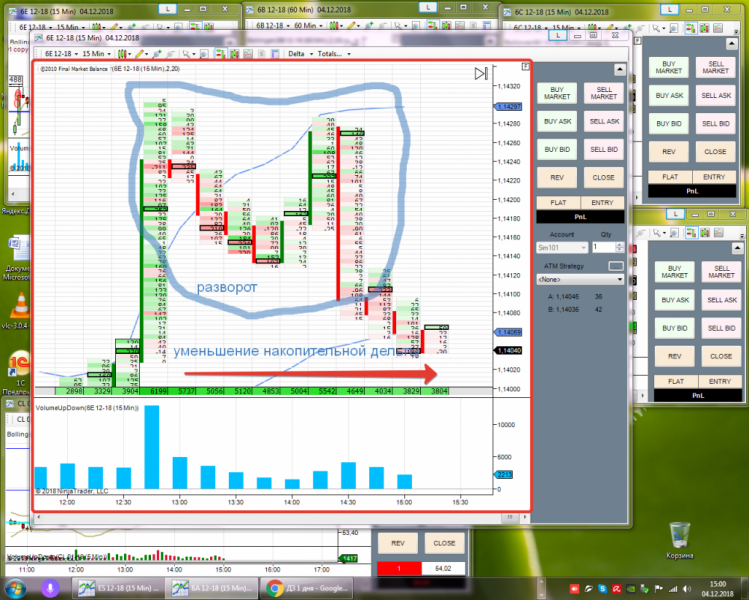Toggle the L link button in 6B window title
This screenshot has height=600, width=749.
(x=428, y=7)
